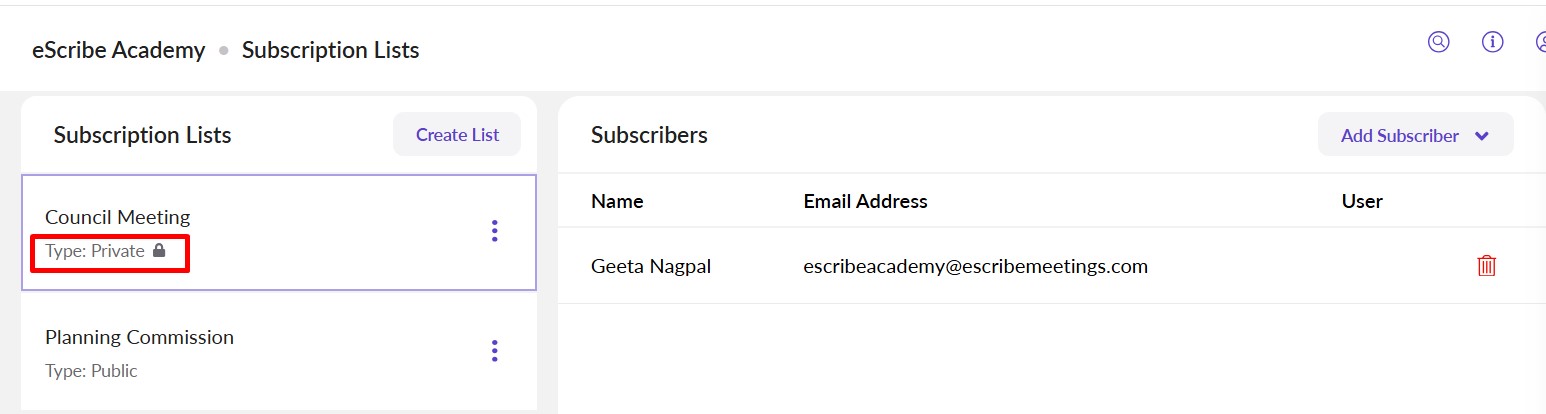
Task: Click the Add Subscriber chevron arrow
Action: [1482, 136]
